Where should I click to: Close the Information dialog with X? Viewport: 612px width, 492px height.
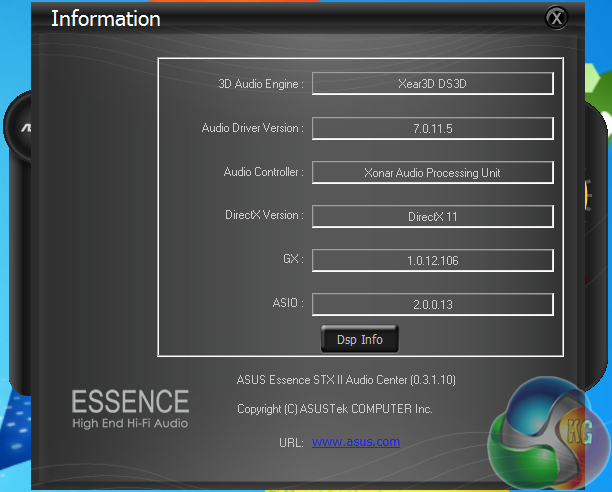click(556, 18)
